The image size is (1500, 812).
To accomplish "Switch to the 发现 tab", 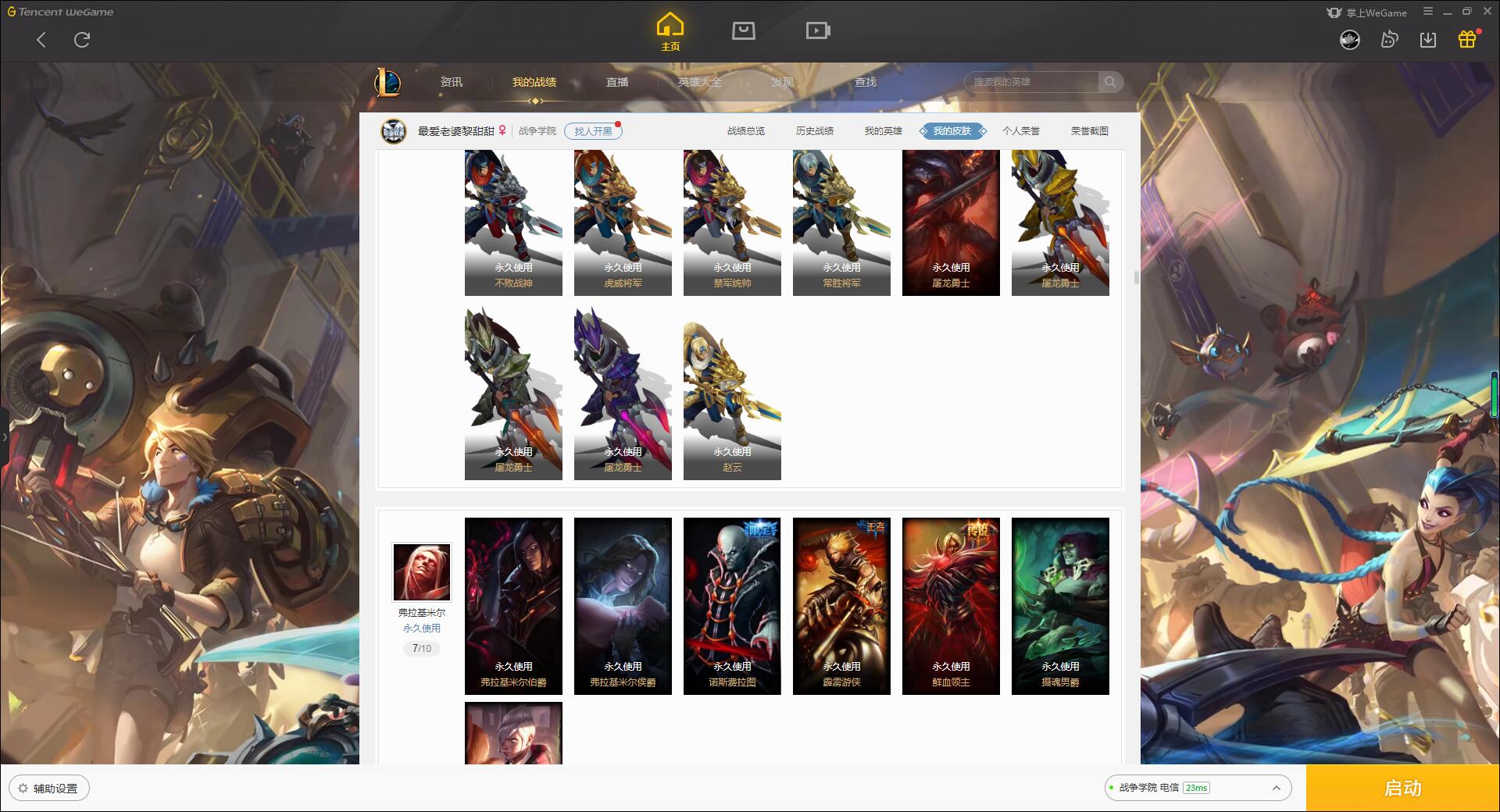I will (783, 82).
